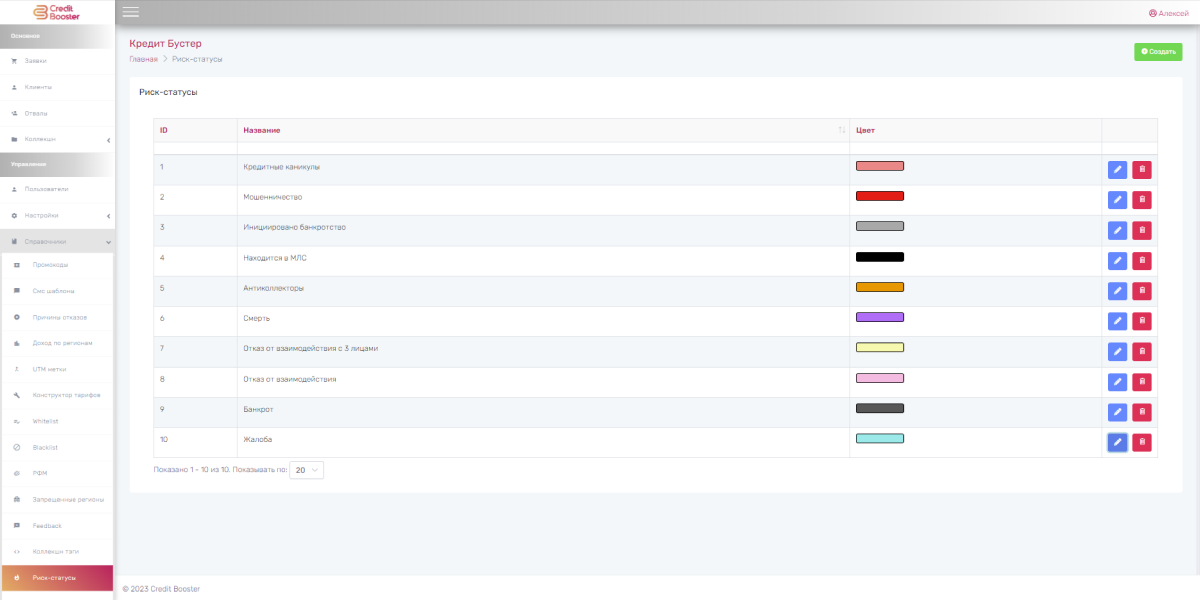
Task: Click the red Мошенничество color swatch
Action: click(879, 196)
